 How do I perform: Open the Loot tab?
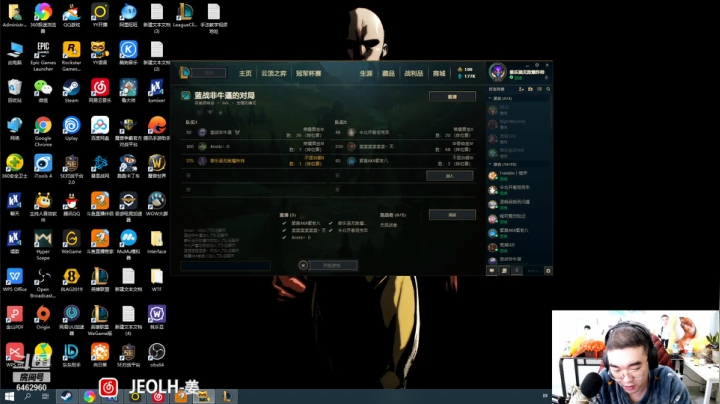point(414,73)
